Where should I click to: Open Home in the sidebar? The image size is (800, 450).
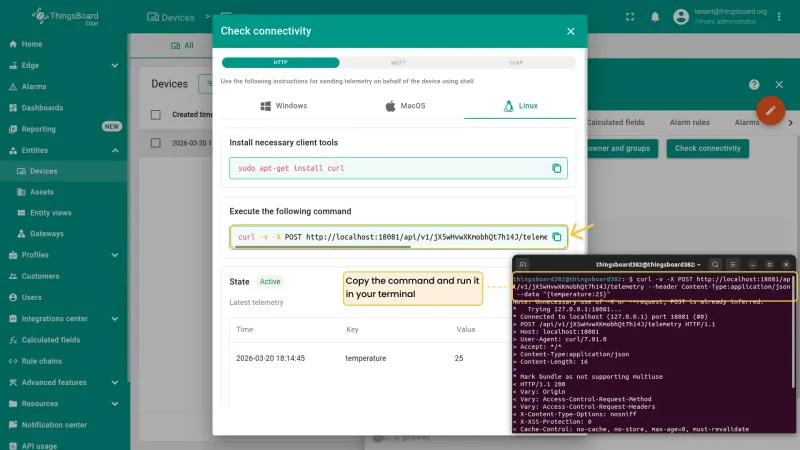[x=32, y=44]
